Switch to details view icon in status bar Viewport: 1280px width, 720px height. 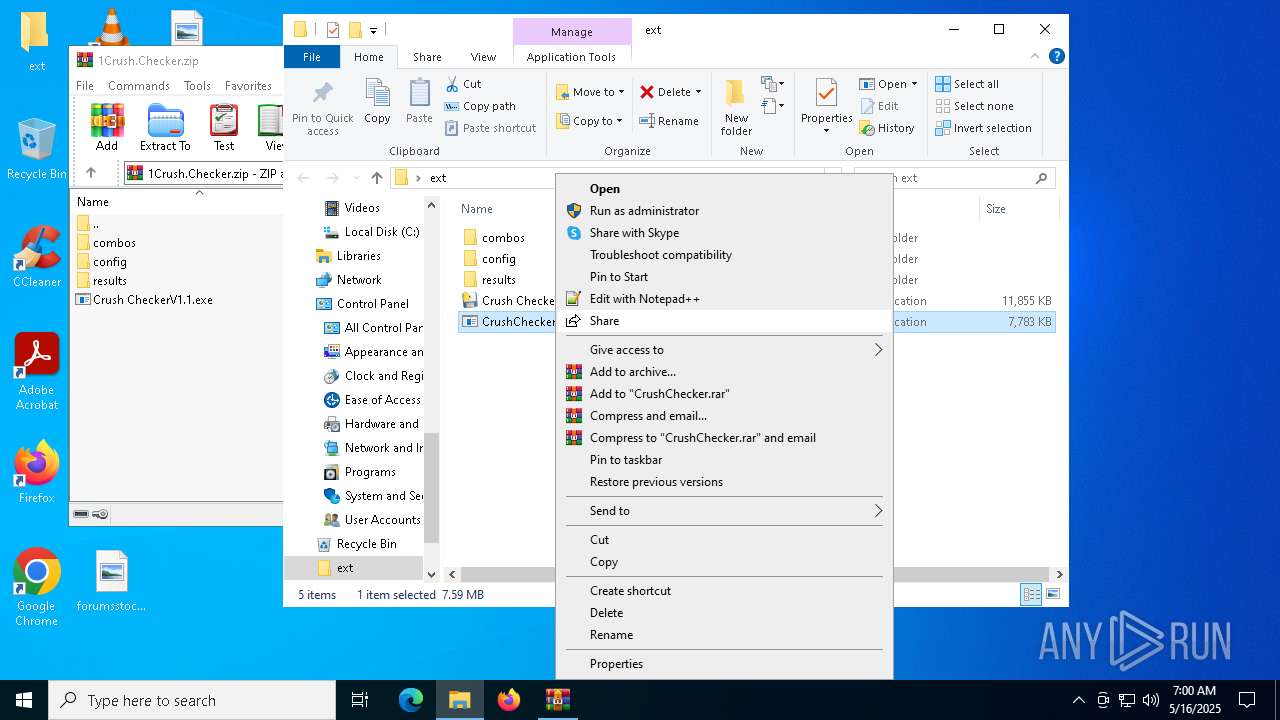[1031, 595]
